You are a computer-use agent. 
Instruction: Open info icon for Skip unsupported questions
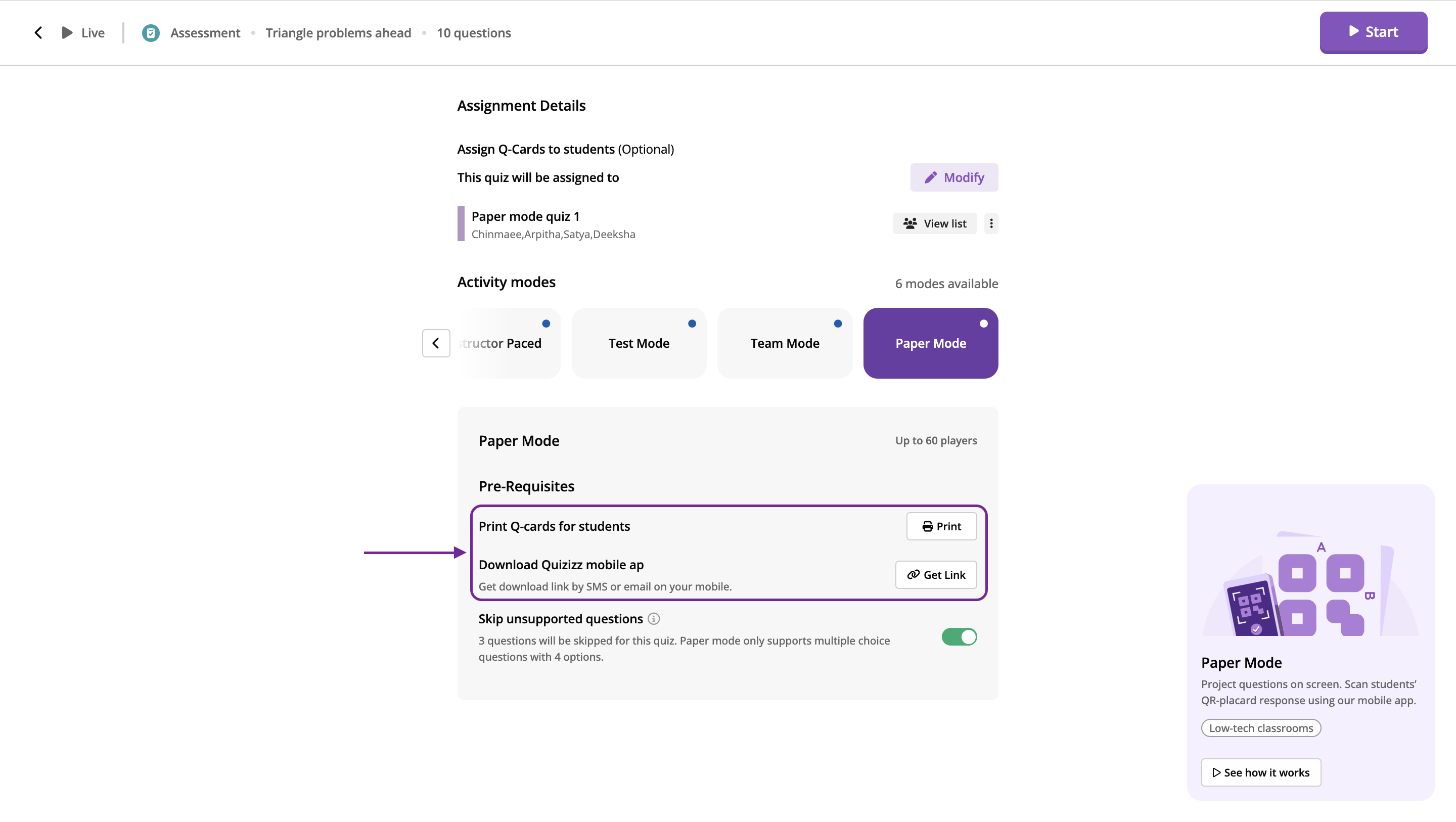pyautogui.click(x=653, y=619)
